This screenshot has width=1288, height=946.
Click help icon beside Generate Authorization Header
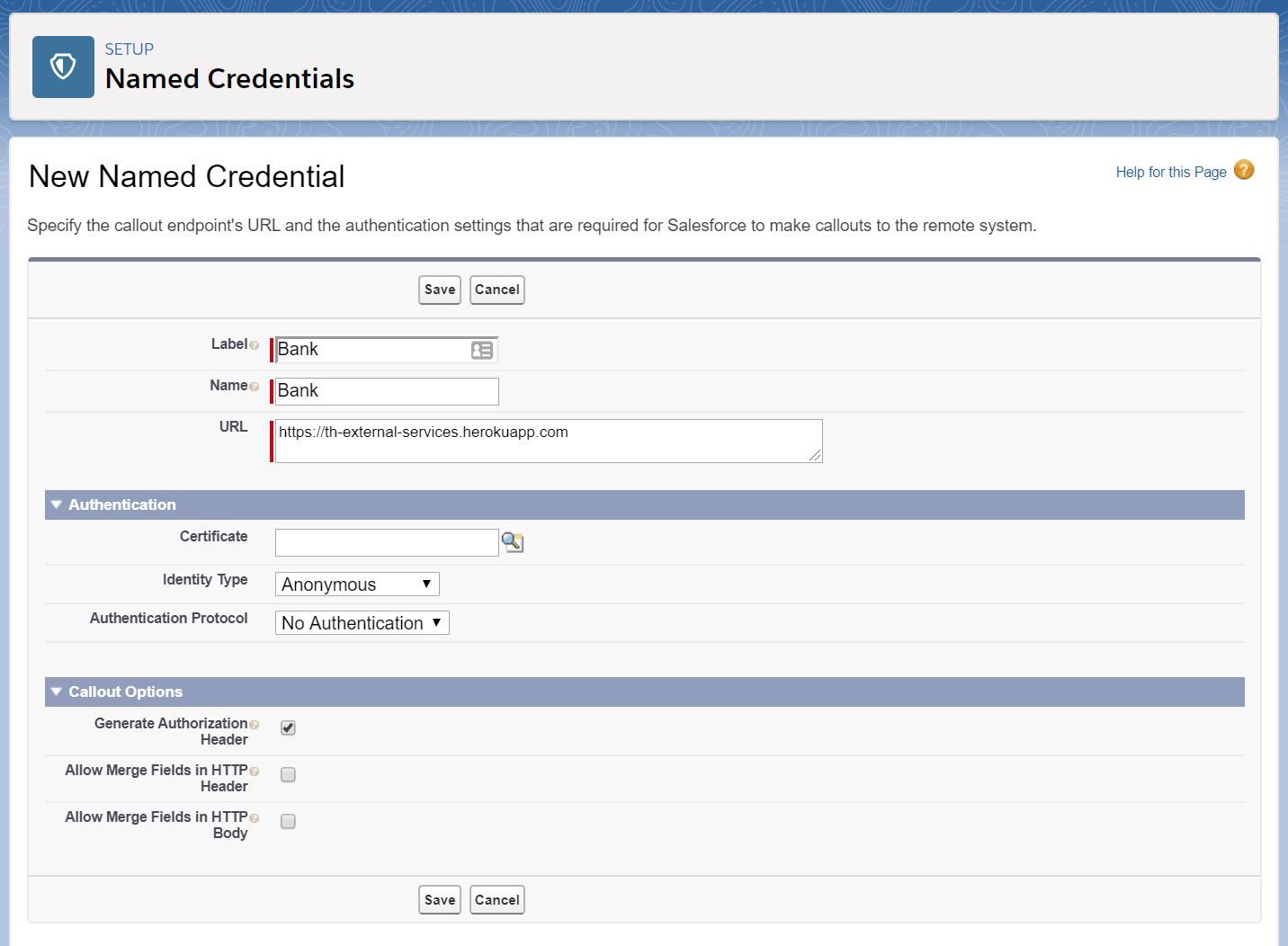click(x=255, y=725)
